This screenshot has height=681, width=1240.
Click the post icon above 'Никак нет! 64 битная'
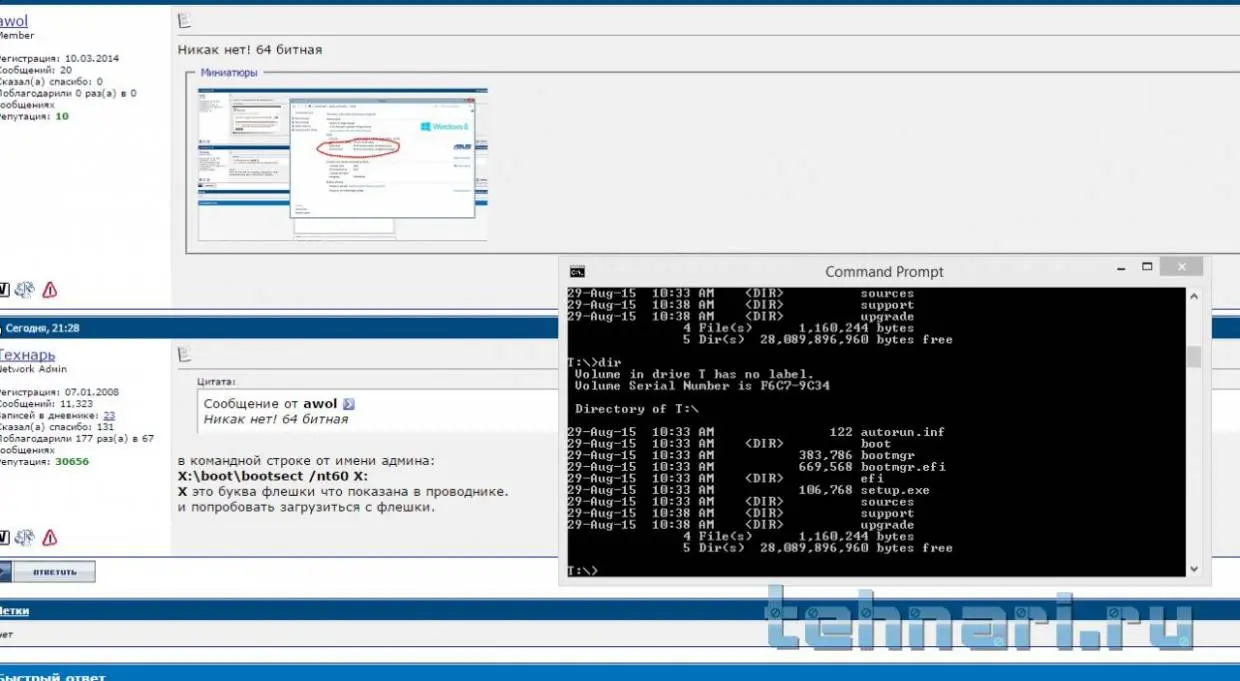coord(183,20)
